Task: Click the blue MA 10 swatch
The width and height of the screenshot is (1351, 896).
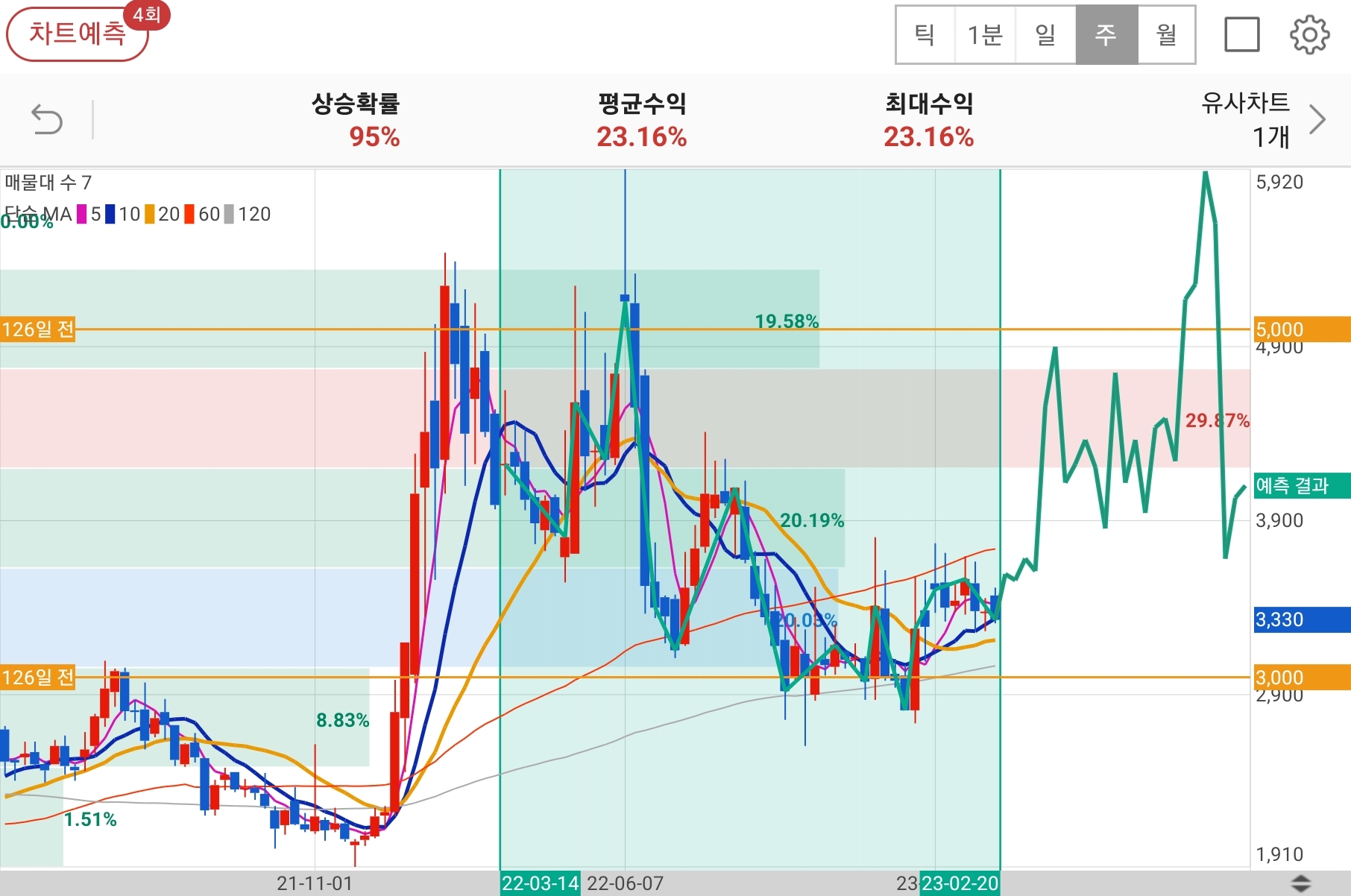Action: pos(110,215)
